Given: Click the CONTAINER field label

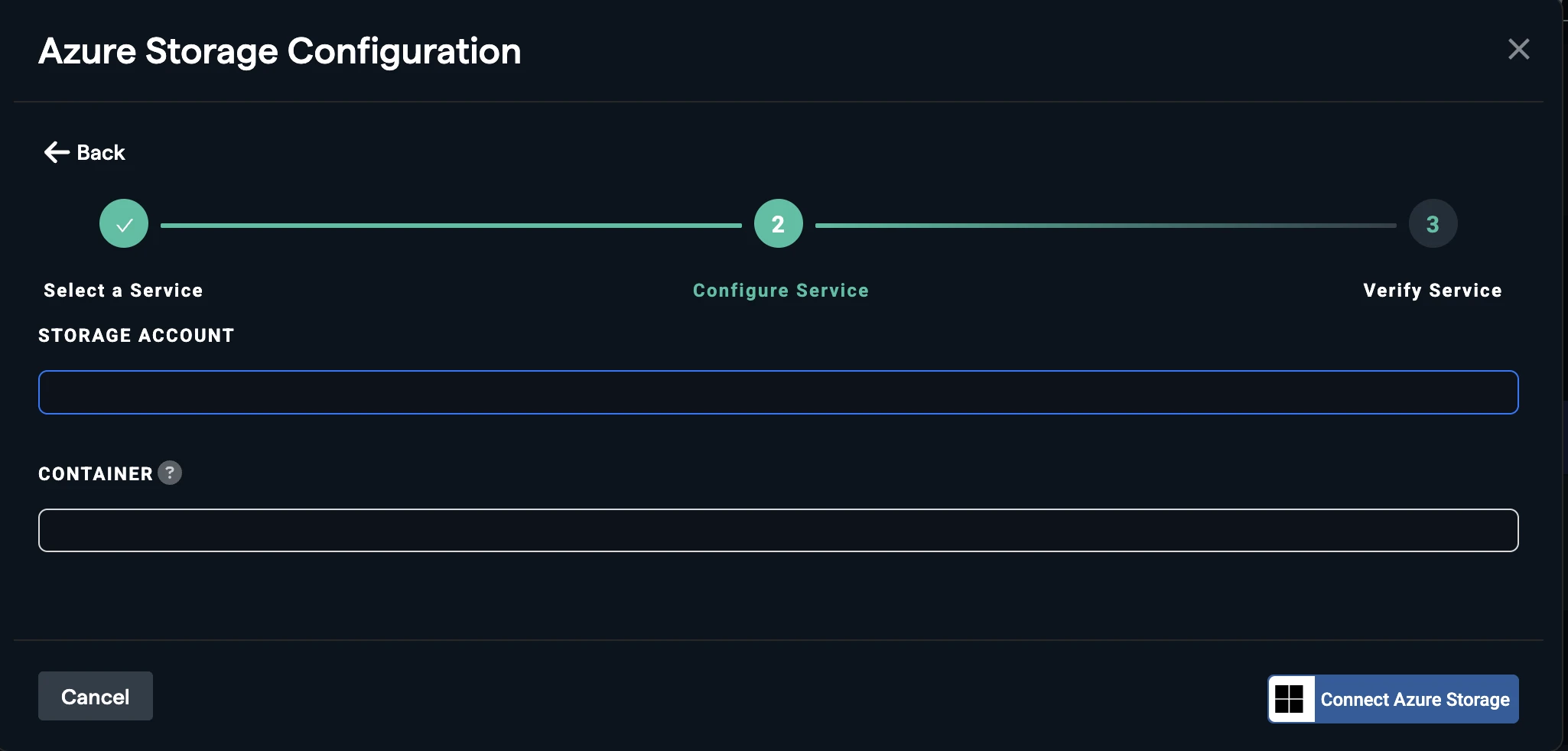Looking at the screenshot, I should [x=96, y=474].
